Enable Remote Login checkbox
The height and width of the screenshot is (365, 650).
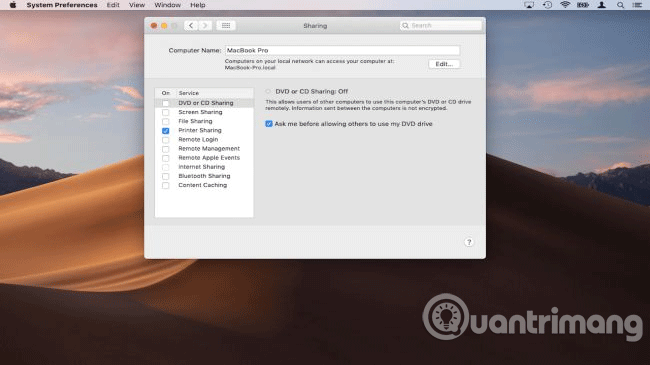(165, 139)
